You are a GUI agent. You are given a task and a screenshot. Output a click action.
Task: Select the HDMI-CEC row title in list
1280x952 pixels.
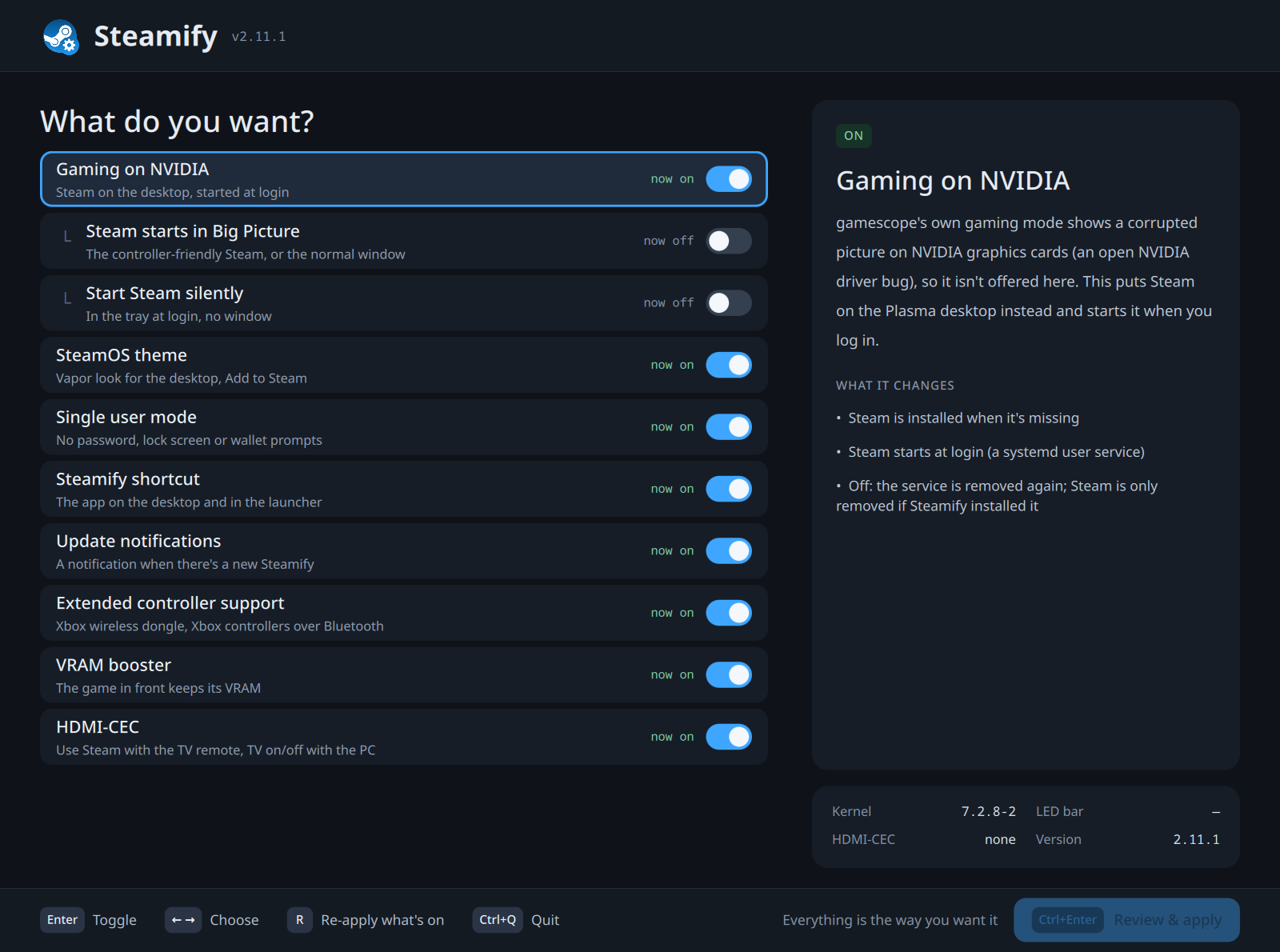[98, 727]
